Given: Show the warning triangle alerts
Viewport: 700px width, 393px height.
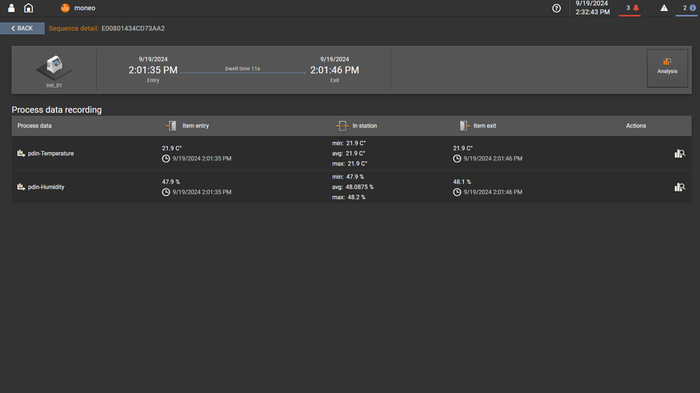Looking at the screenshot, I should click(664, 8).
